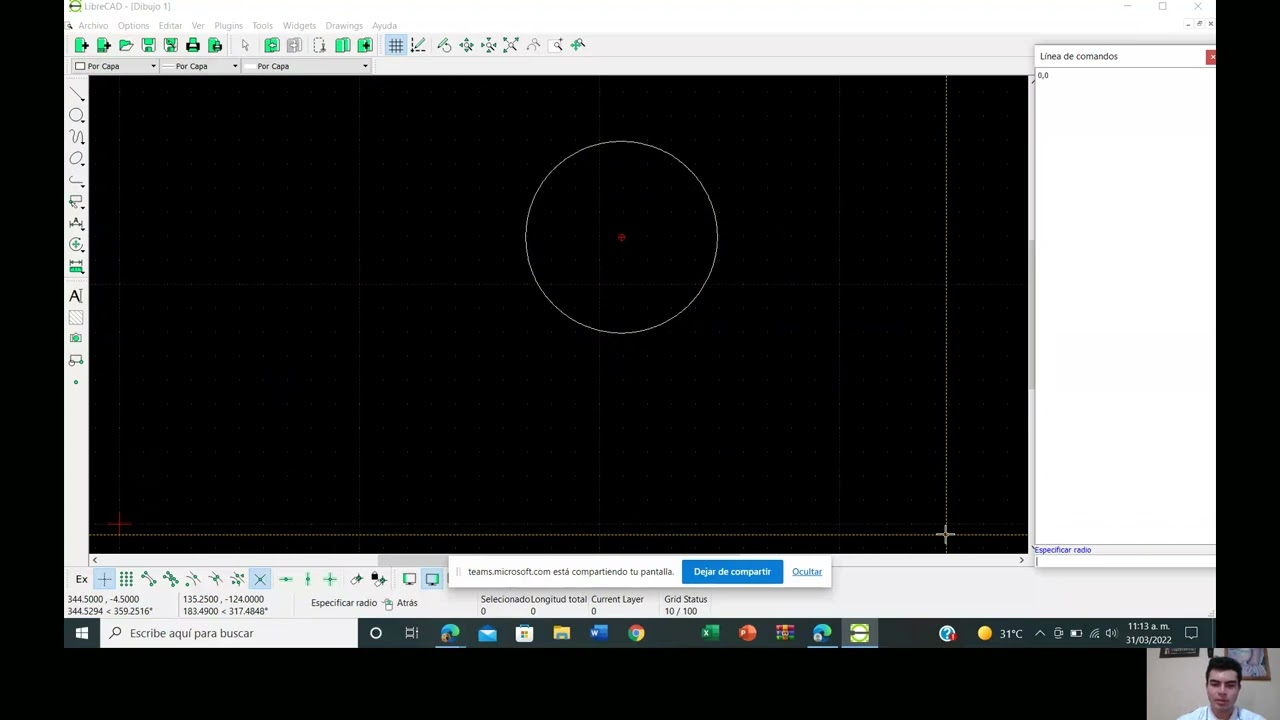Select the Curve/Spline tool
The image size is (1280, 720).
point(76,138)
